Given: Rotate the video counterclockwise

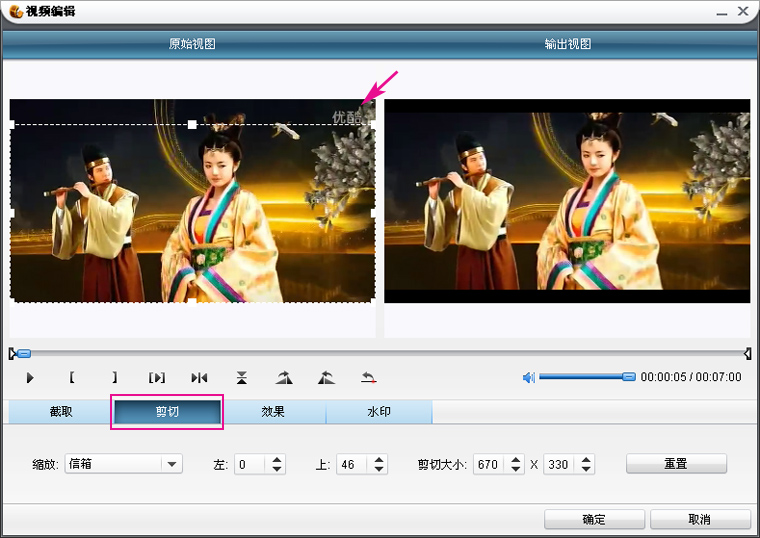Looking at the screenshot, I should tap(326, 378).
